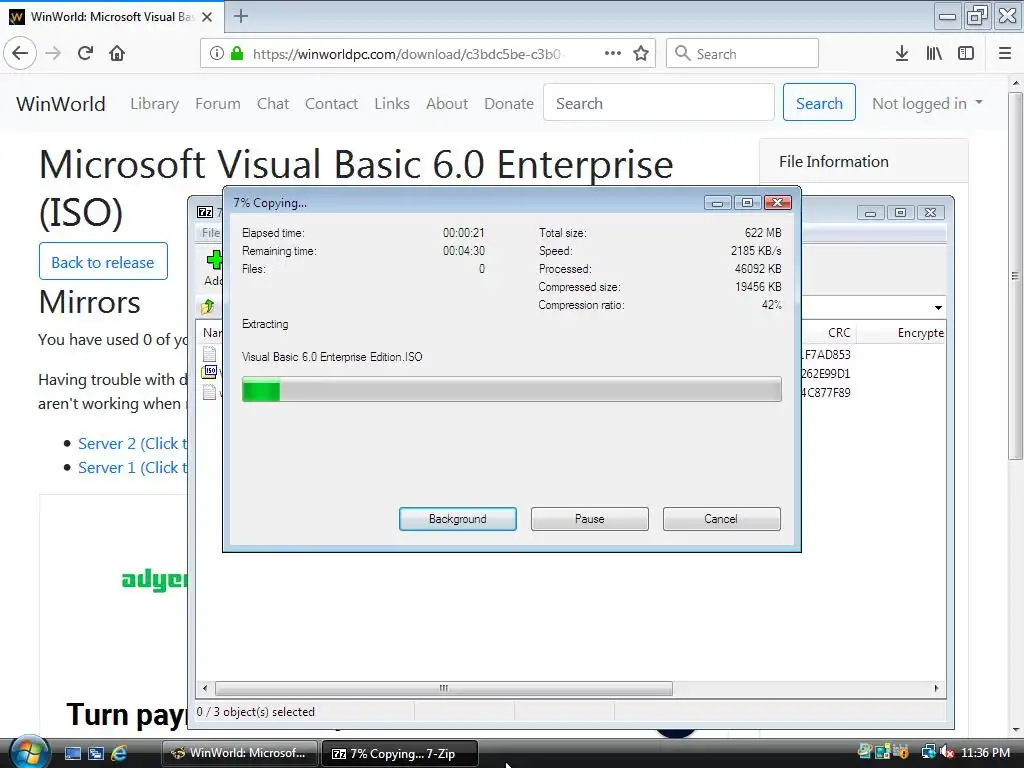The height and width of the screenshot is (768, 1024).
Task: Click the blue WinWorld Search button
Action: click(819, 103)
